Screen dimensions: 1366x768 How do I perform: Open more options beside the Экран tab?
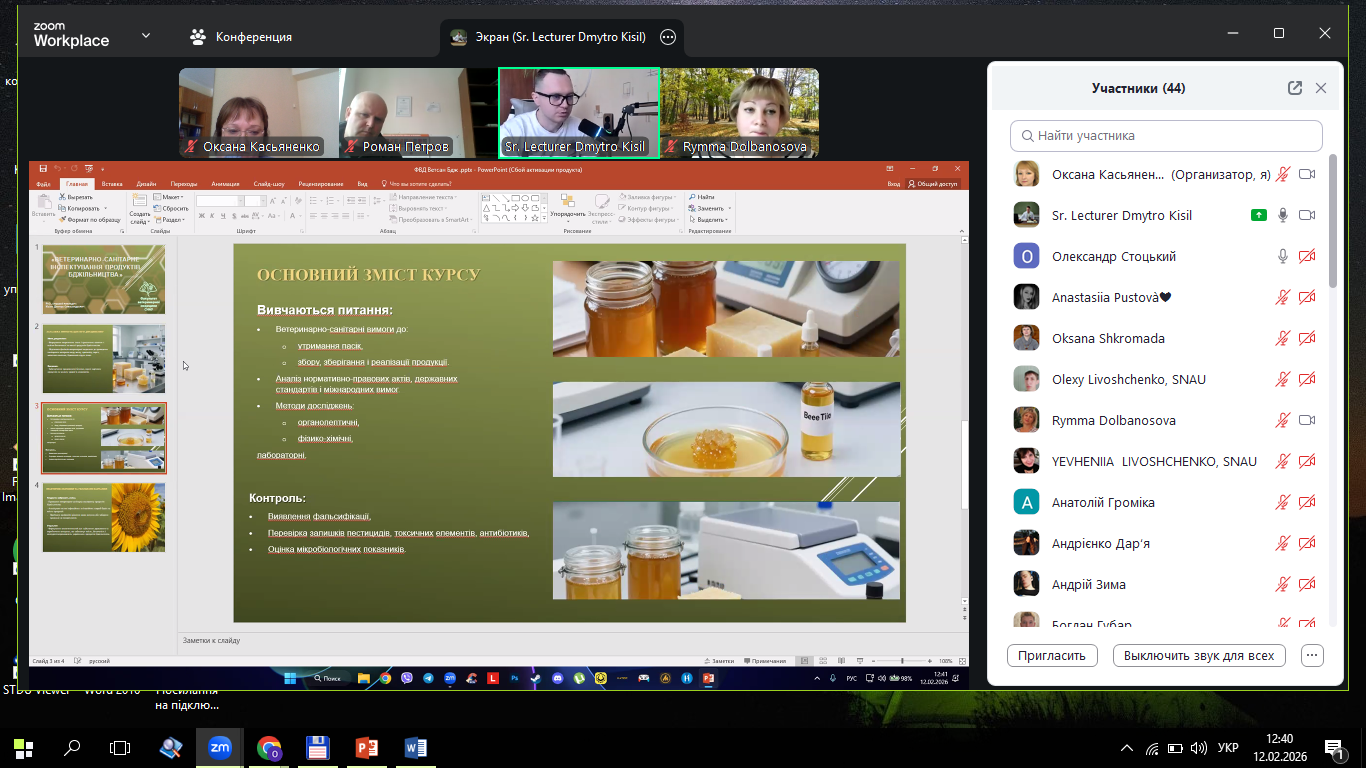(668, 37)
